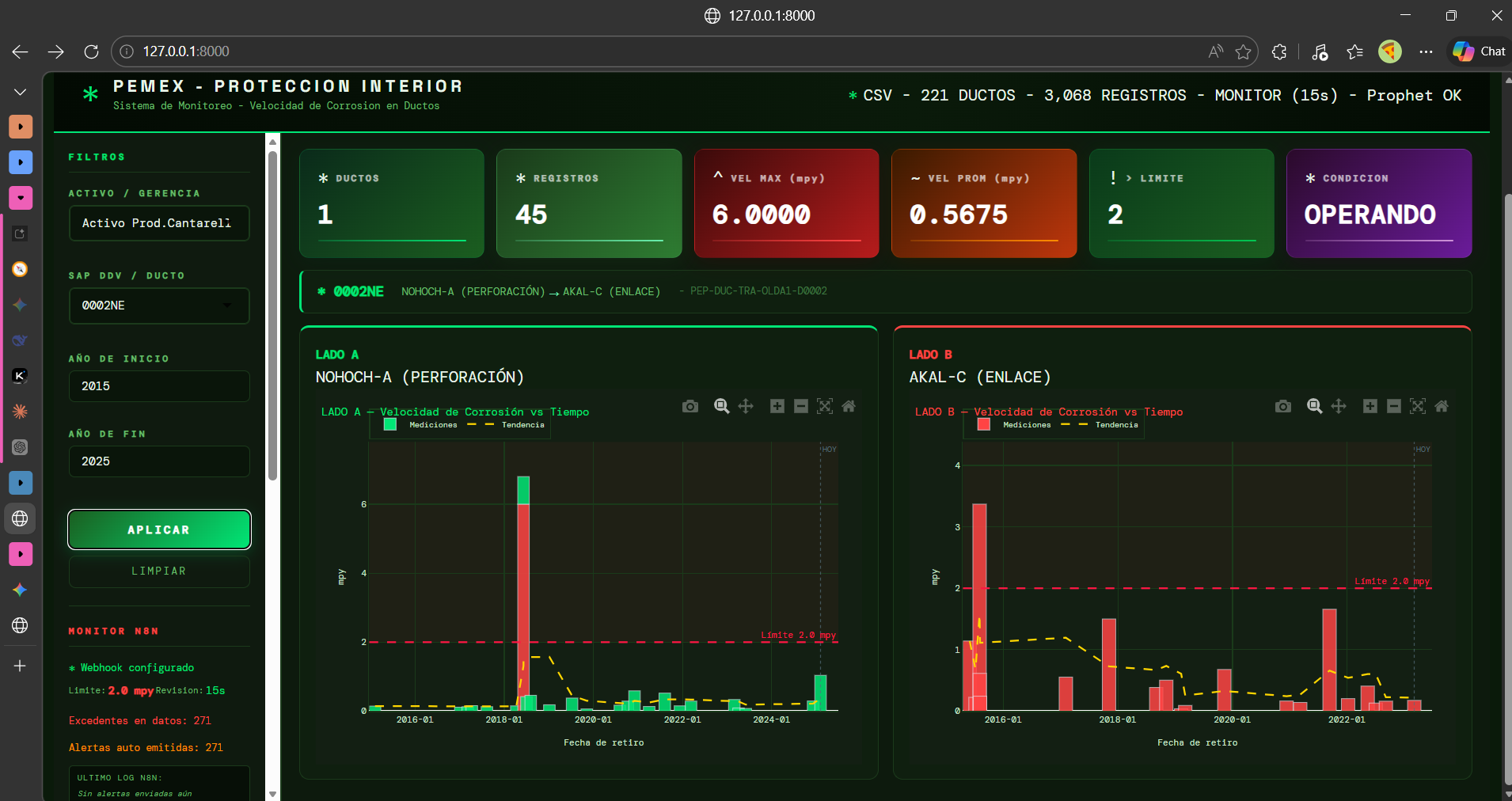Click 'Alertas auto emitidas: 271' text
The height and width of the screenshot is (801, 1512).
(x=146, y=748)
